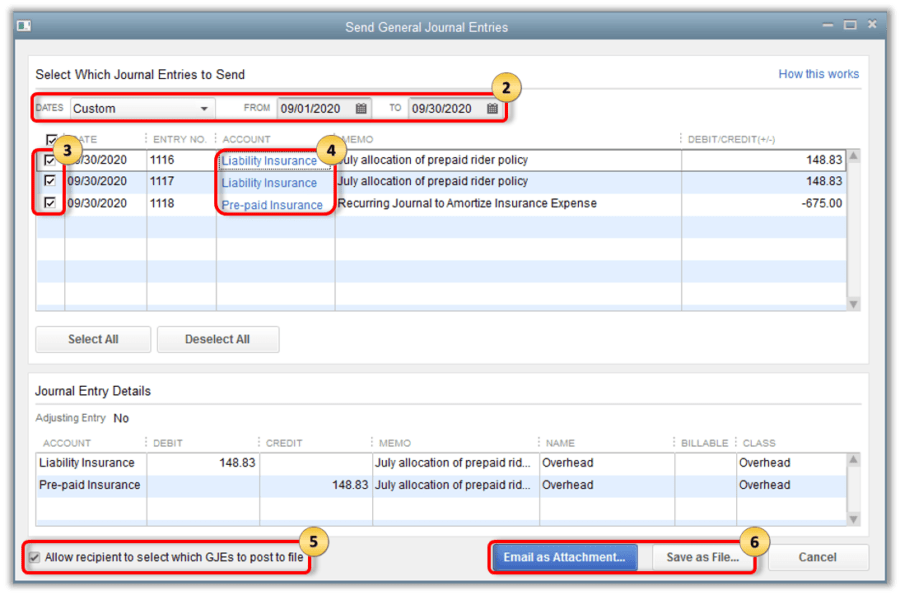This screenshot has width=900, height=595.
Task: Uncheck entry 1117 in the journal list
Action: tap(49, 181)
